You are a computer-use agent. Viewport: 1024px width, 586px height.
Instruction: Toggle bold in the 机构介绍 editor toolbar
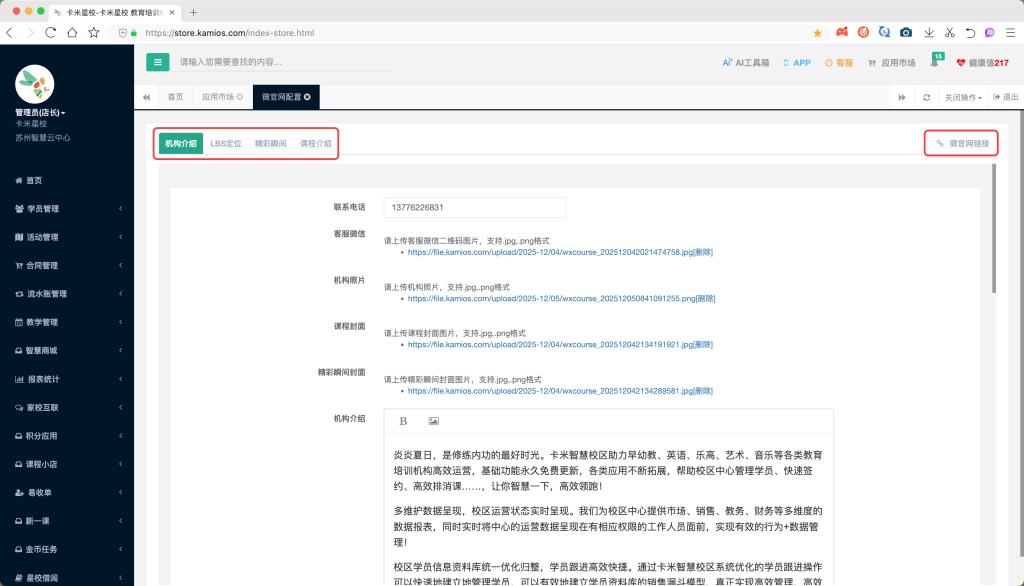click(x=403, y=421)
